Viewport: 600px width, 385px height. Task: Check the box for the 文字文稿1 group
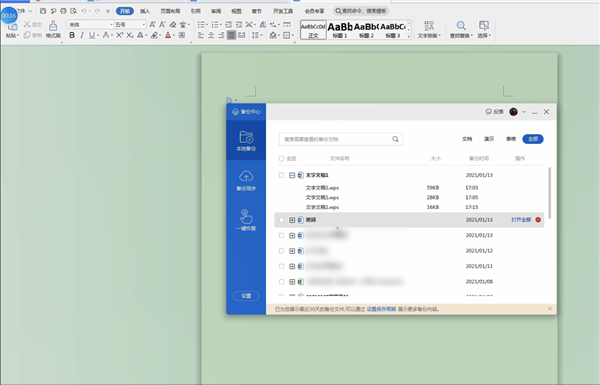282,175
